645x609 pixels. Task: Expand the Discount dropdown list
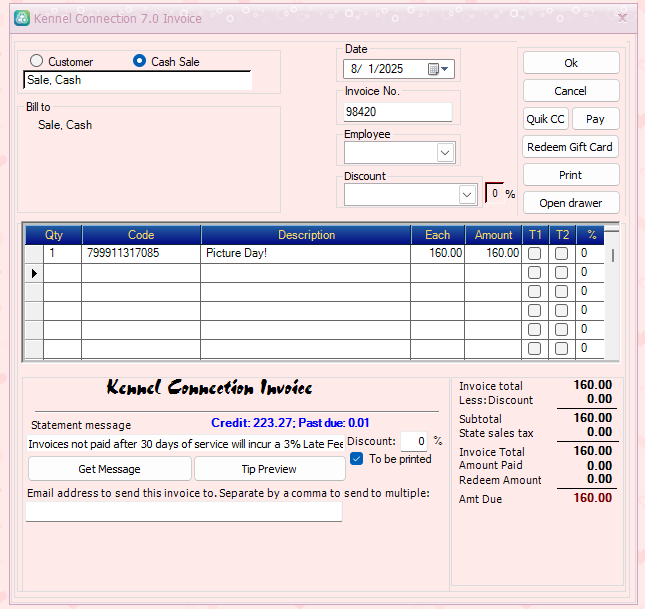[467, 194]
